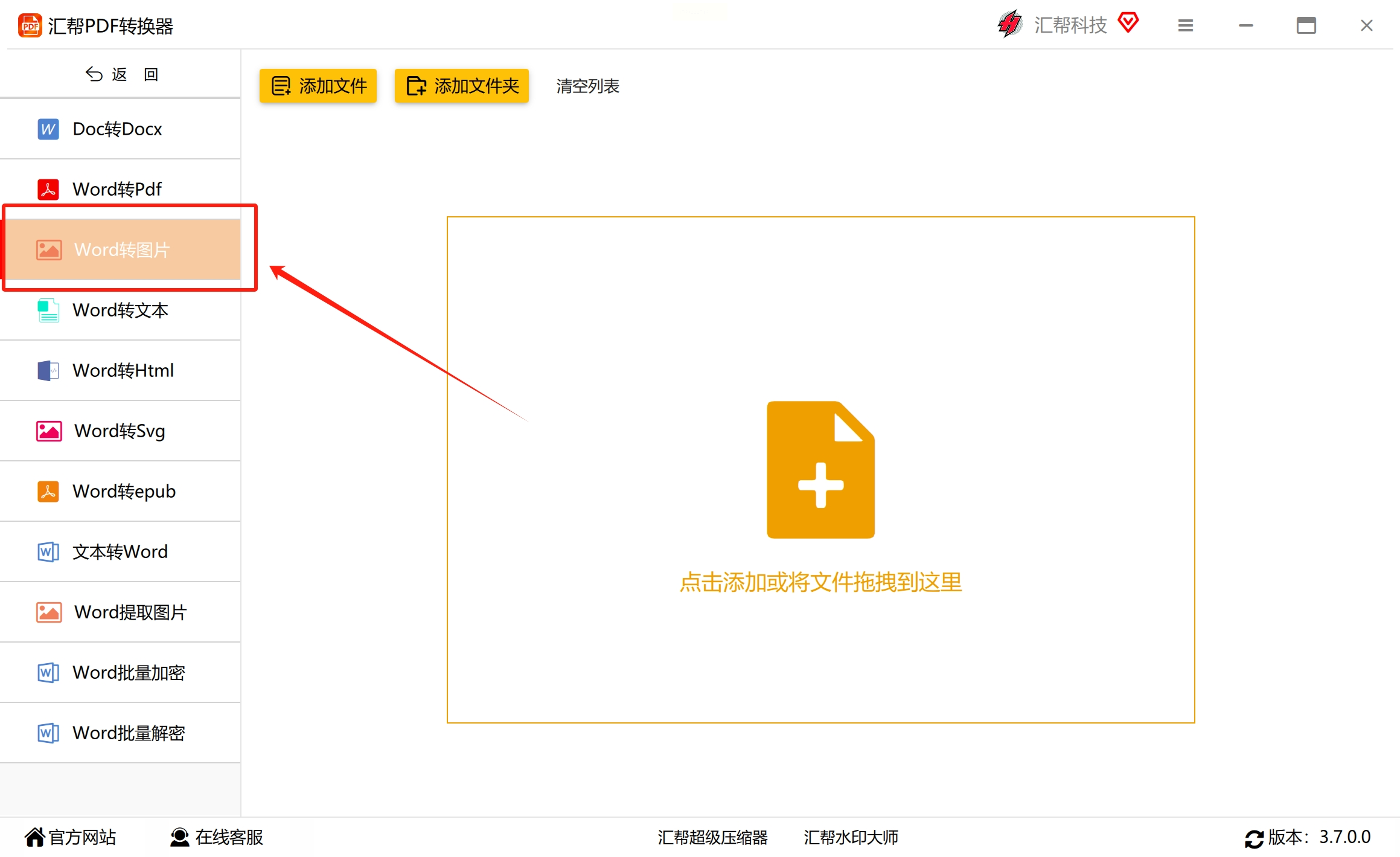
Task: Open the hamburger menu icon in title bar
Action: point(1185,25)
